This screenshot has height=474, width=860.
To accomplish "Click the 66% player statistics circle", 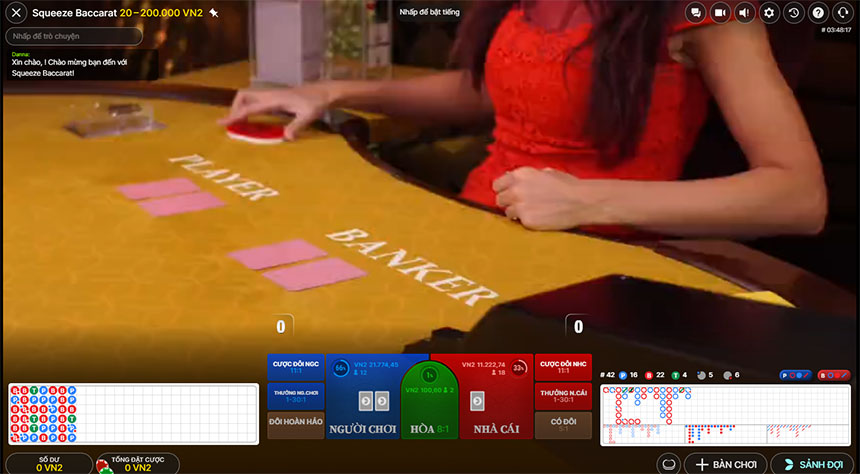I will [341, 368].
